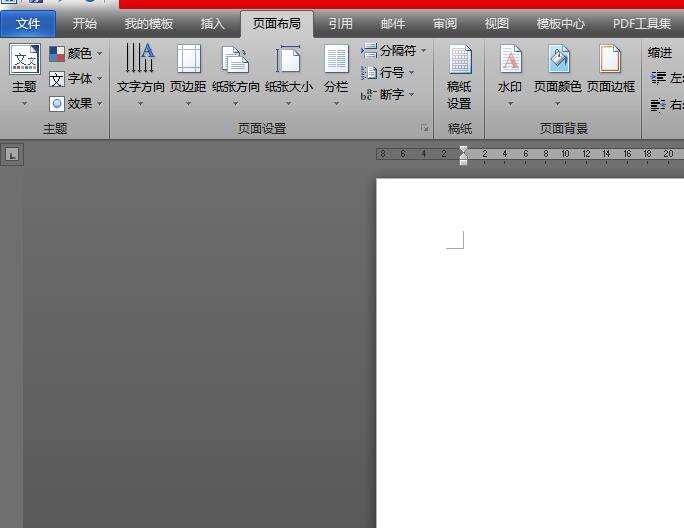Launch the 页面设置 dialog box launcher
The height and width of the screenshot is (528, 684).
(x=425, y=129)
